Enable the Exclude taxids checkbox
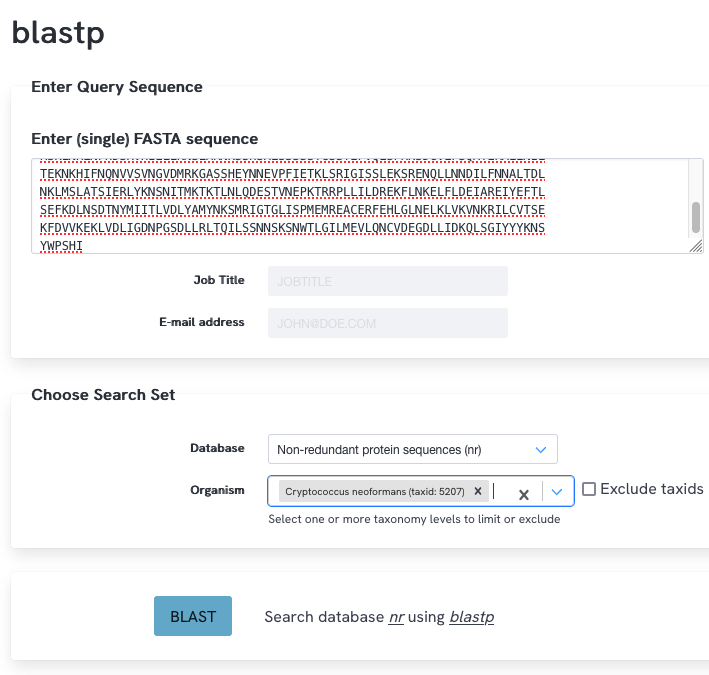The height and width of the screenshot is (675, 709). click(589, 489)
